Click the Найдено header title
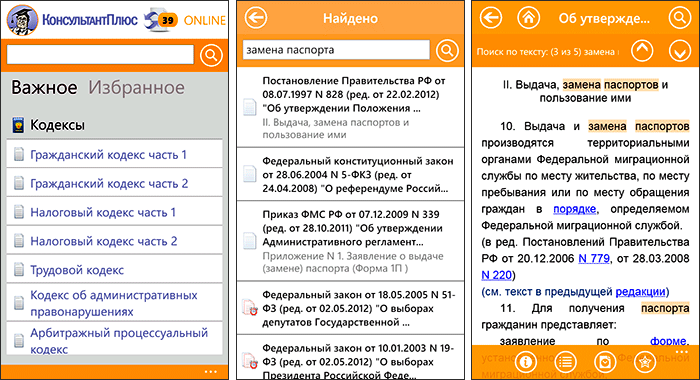Image resolution: width=700 pixels, height=380 pixels. pos(350,18)
